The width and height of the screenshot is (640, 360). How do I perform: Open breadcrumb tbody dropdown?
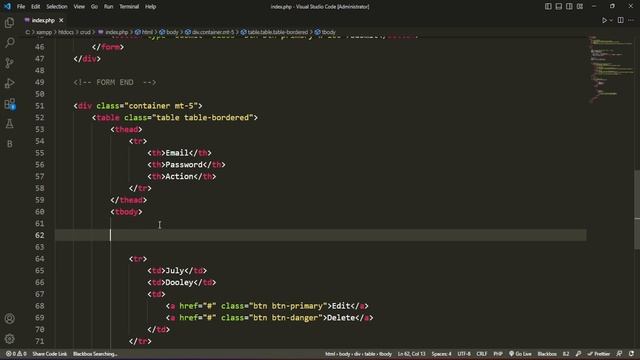[325, 32]
